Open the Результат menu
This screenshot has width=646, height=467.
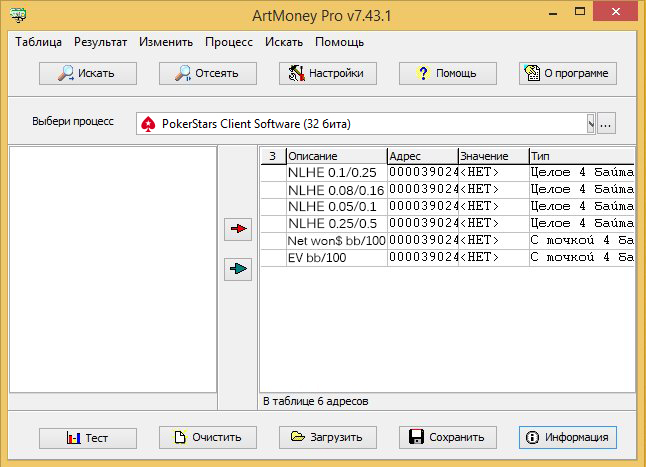point(100,42)
